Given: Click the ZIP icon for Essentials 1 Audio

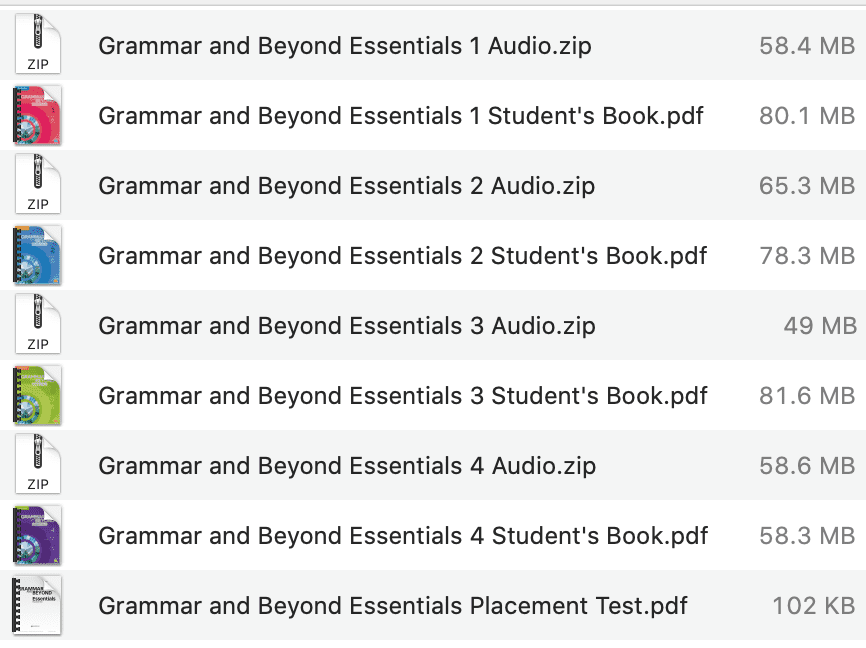Looking at the screenshot, I should point(38,46).
